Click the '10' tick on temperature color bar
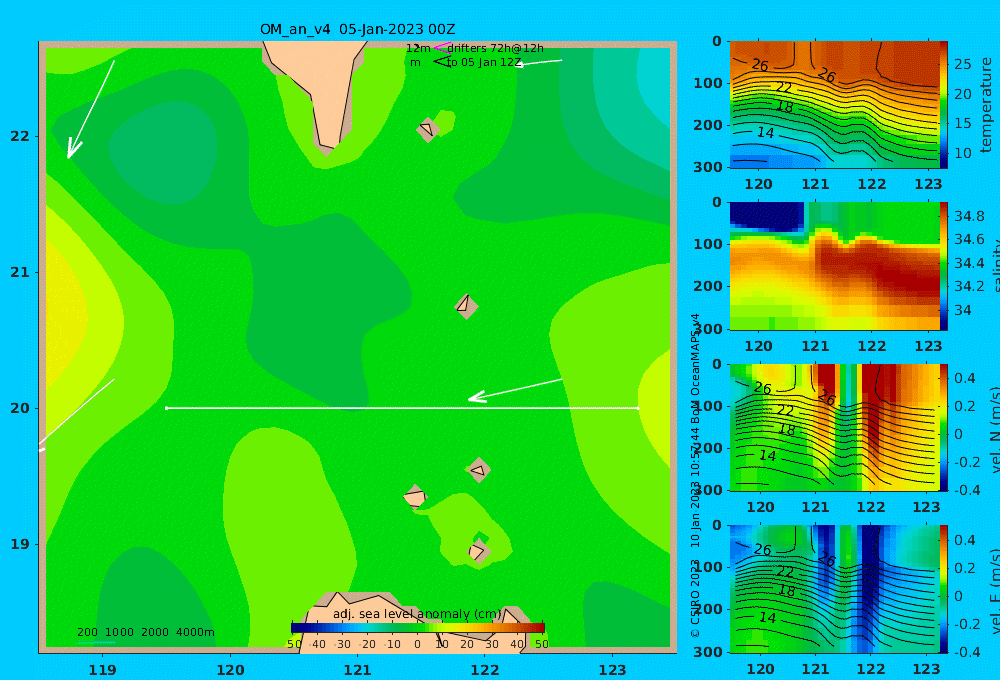The width and height of the screenshot is (1000, 680). 962,153
